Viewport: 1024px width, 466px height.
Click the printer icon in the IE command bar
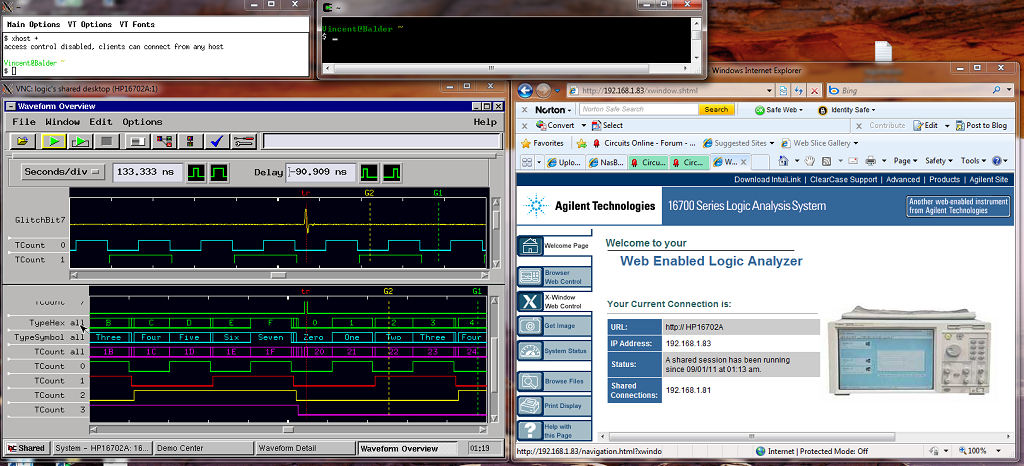point(870,161)
